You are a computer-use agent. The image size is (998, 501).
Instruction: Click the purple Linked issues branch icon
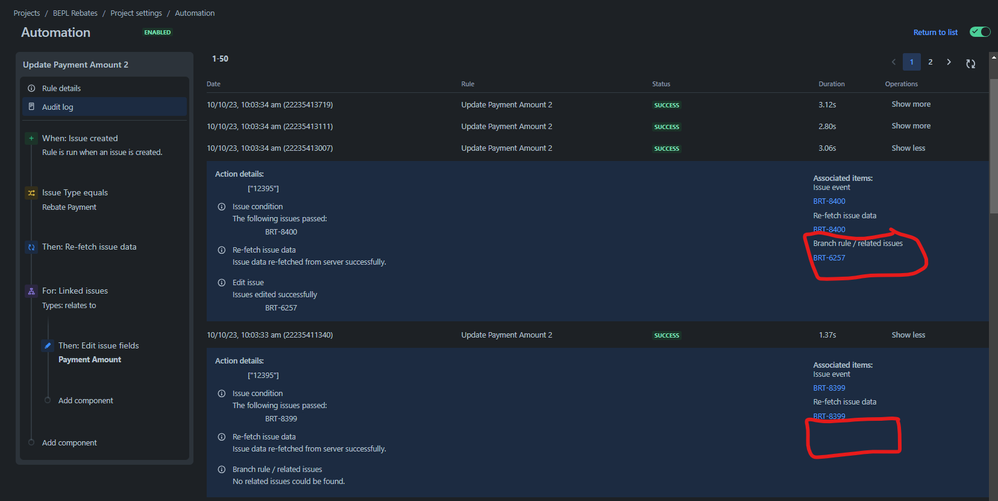click(x=31, y=291)
